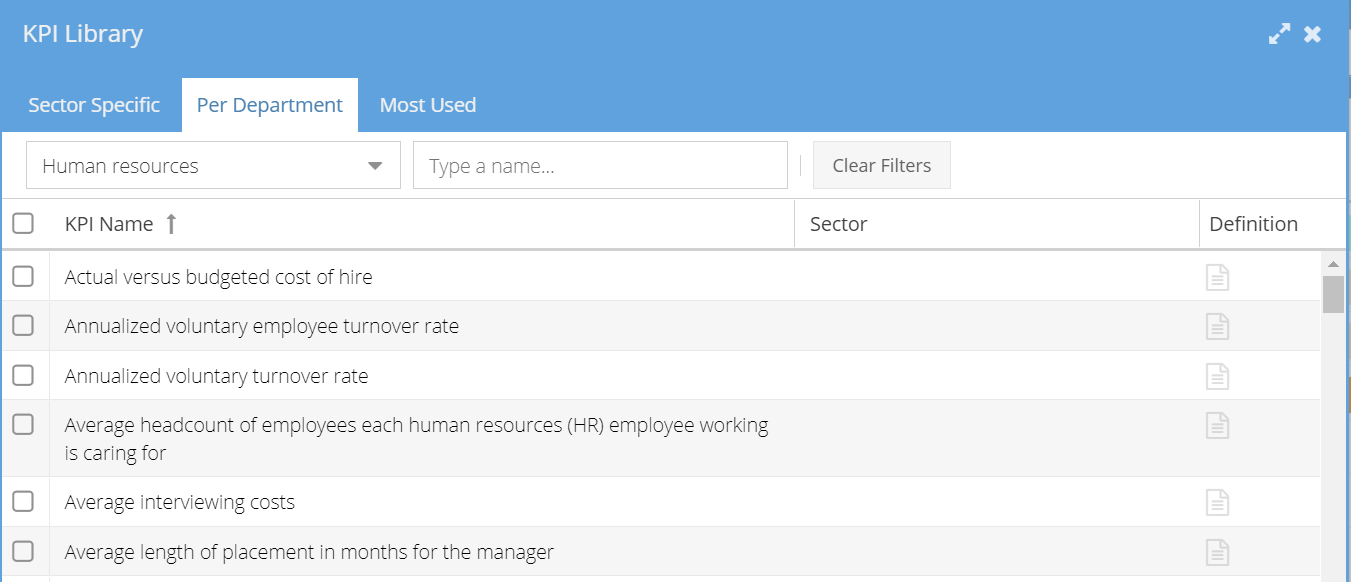Select the Per Department tab

(270, 105)
